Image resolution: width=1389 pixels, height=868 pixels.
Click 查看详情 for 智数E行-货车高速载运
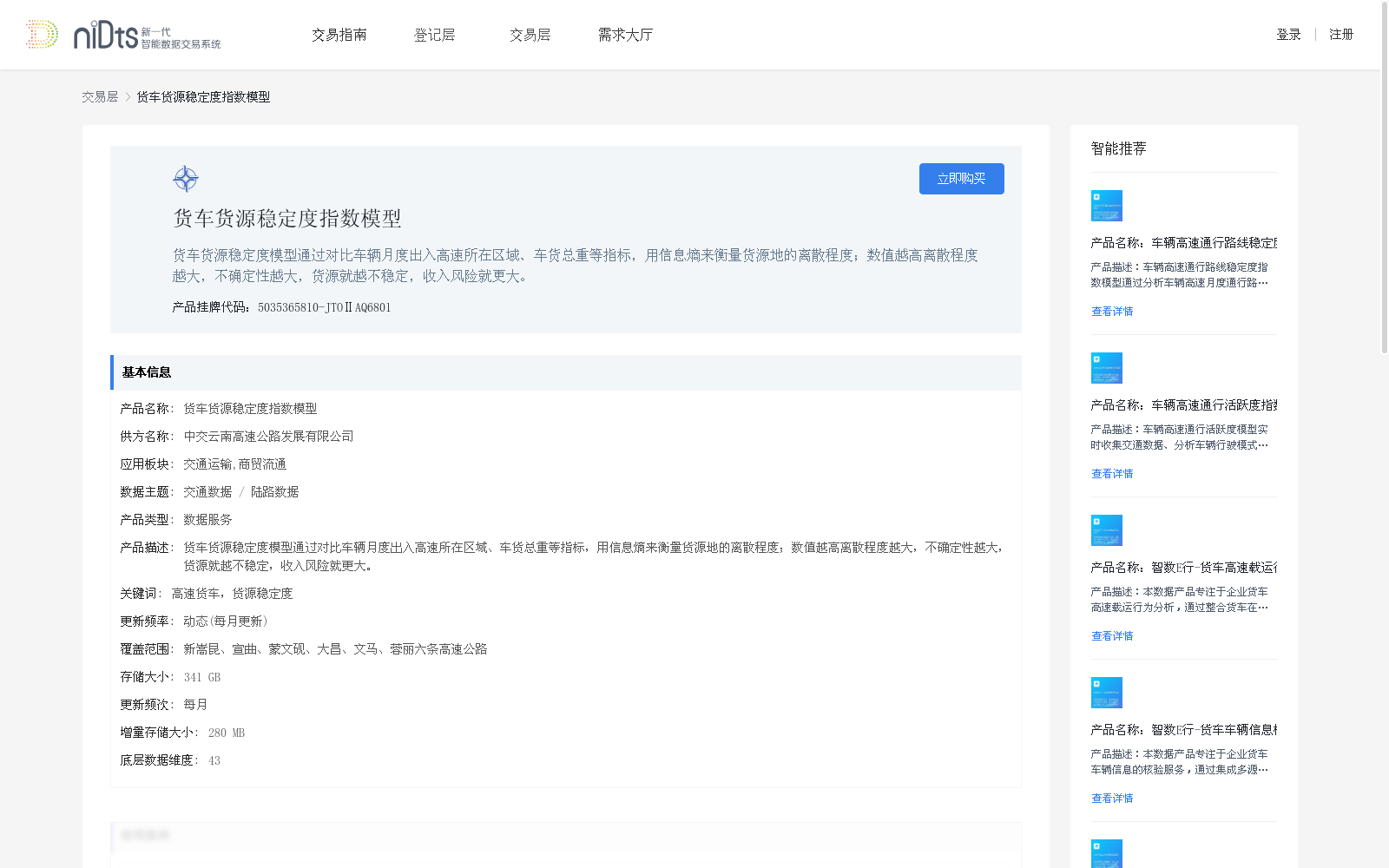1112,636
